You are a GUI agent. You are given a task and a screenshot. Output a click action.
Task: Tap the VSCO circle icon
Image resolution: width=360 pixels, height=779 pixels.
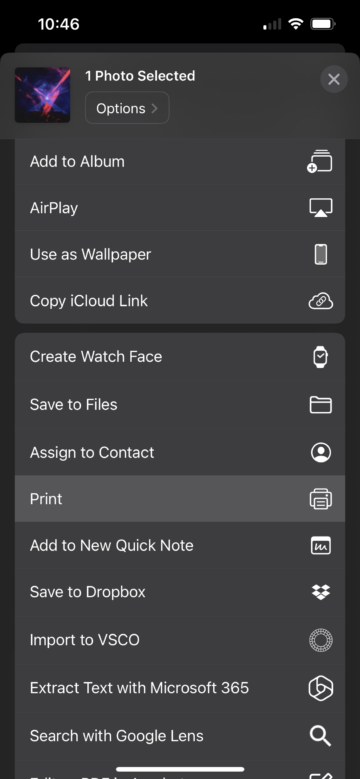pyautogui.click(x=321, y=640)
